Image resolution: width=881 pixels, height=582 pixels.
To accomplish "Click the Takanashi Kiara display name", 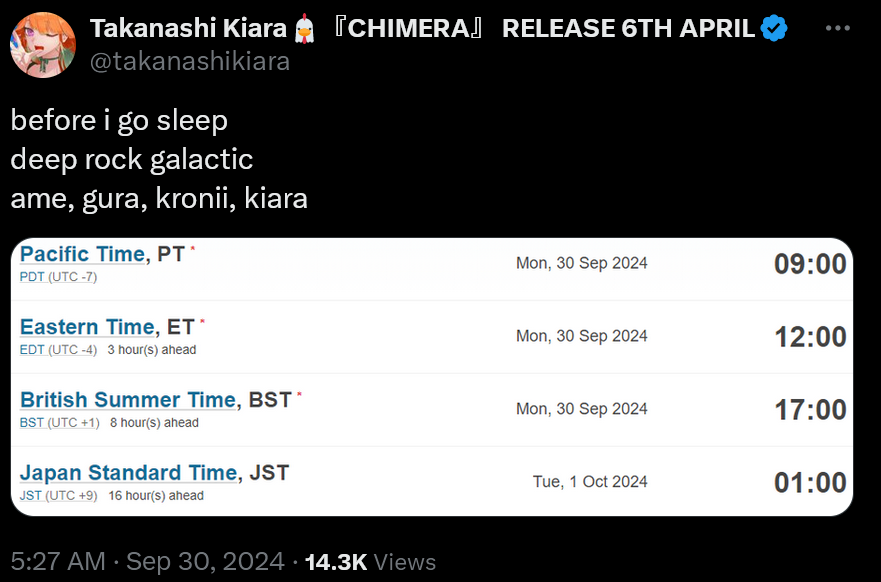I will (x=188, y=28).
